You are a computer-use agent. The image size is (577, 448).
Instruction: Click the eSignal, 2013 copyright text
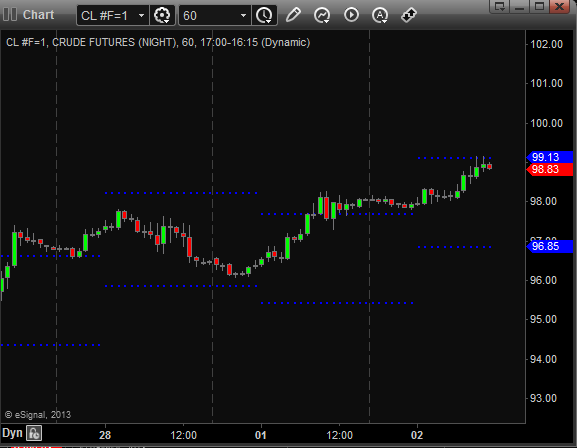38,415
